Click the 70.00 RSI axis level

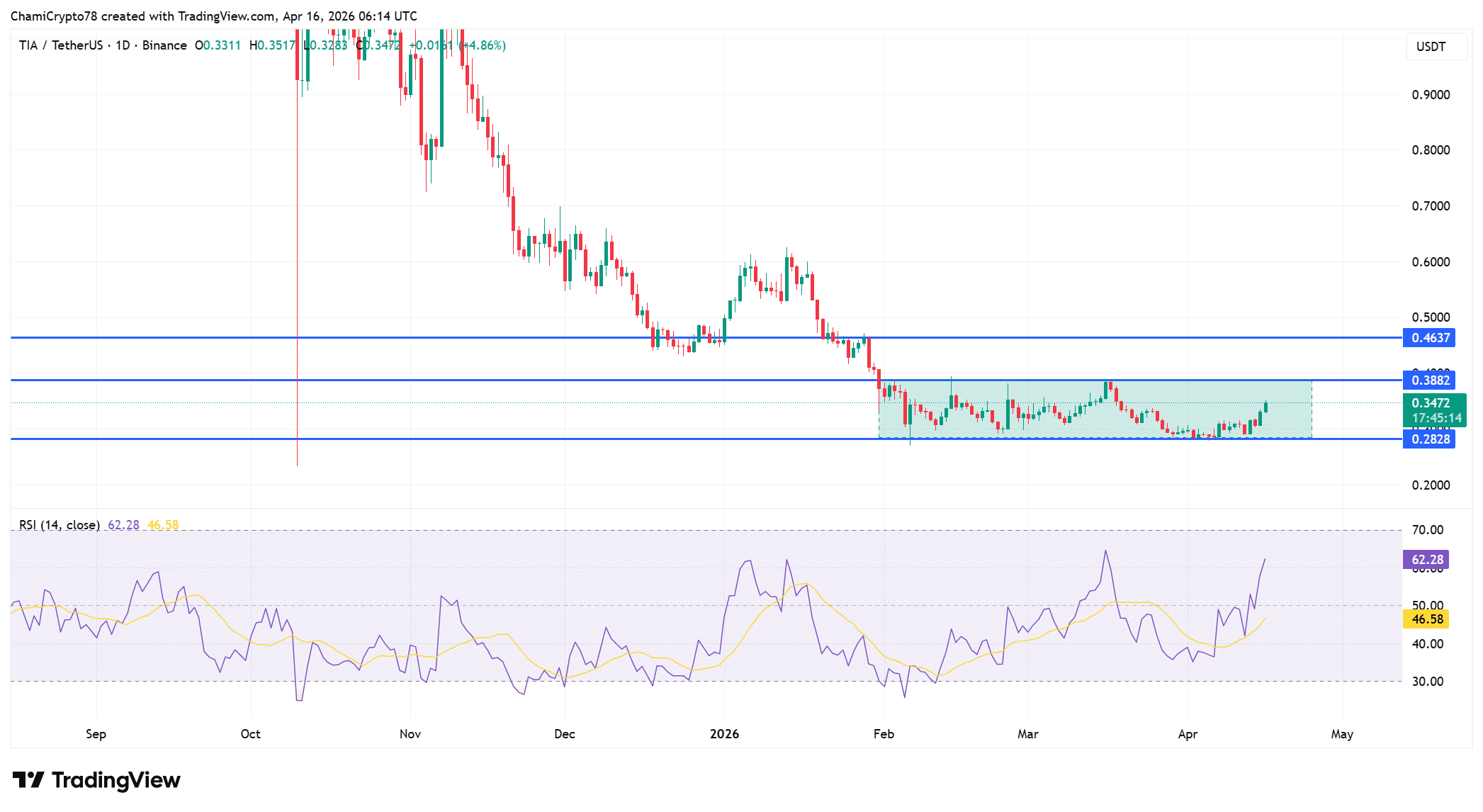click(1427, 530)
